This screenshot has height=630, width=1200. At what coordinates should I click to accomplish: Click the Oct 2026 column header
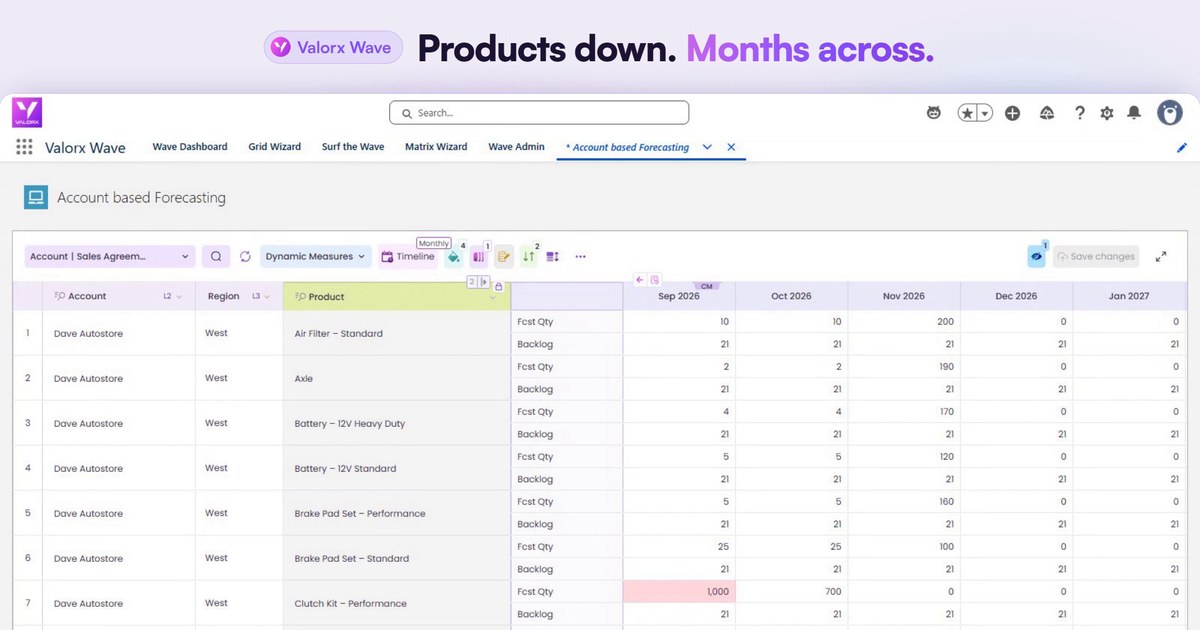[791, 296]
